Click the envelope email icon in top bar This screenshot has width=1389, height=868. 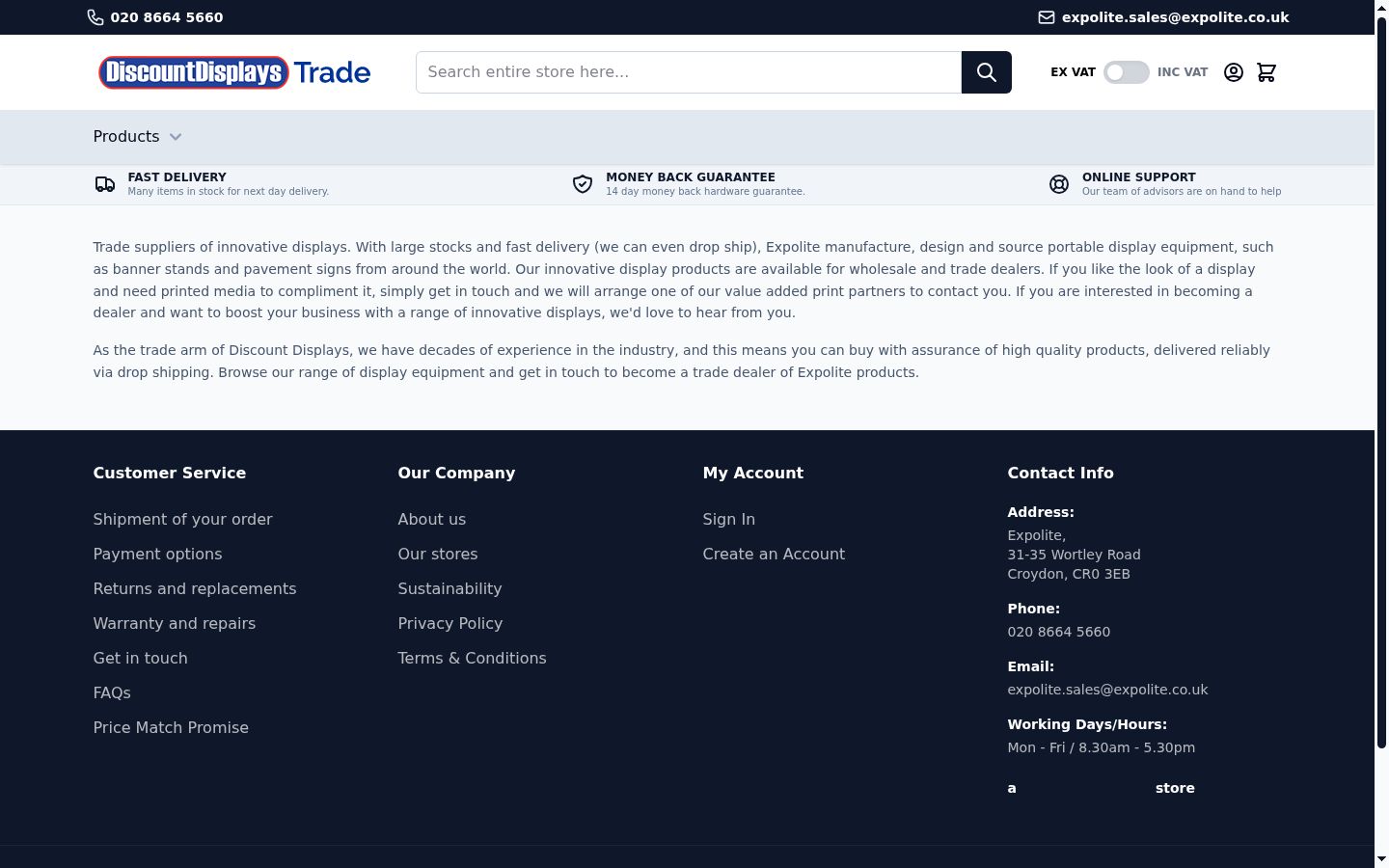pyautogui.click(x=1046, y=17)
